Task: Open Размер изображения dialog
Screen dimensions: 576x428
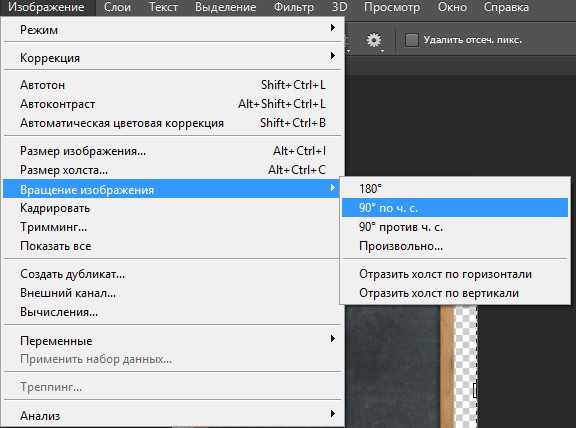Action: coord(174,151)
